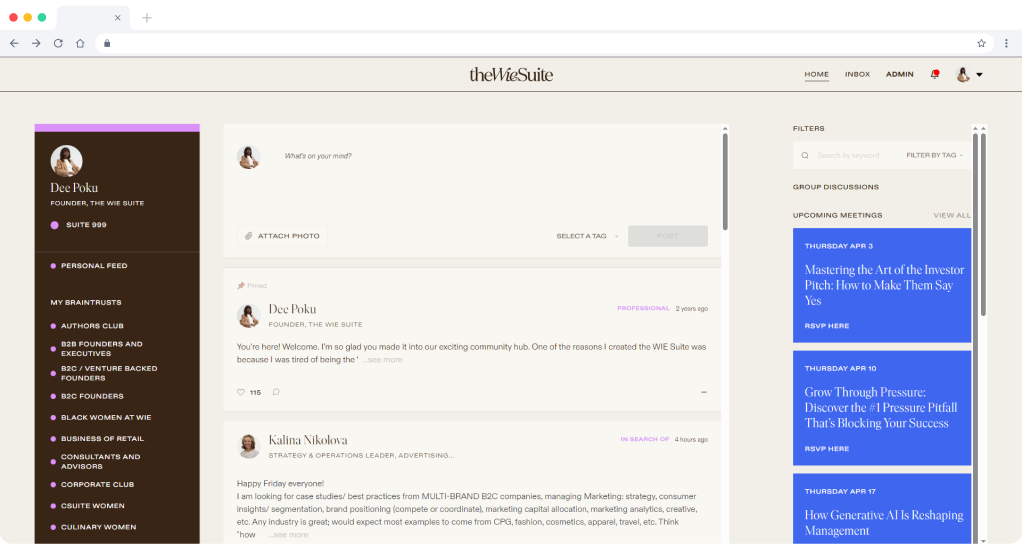Bookmark page with star icon
The image size is (1022, 544).
981,43
